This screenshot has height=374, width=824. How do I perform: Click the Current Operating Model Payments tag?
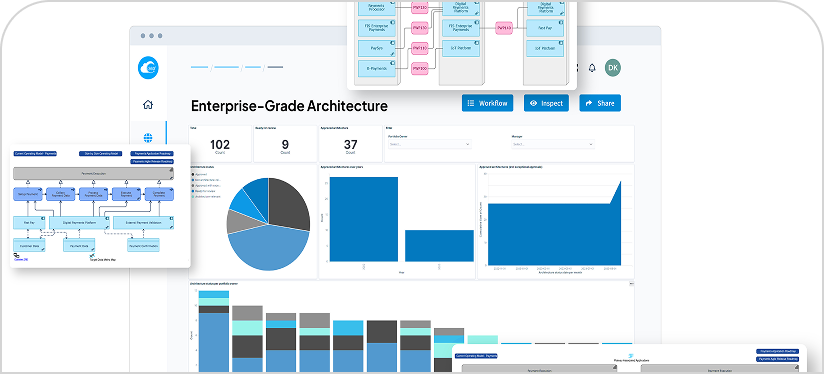(35, 154)
